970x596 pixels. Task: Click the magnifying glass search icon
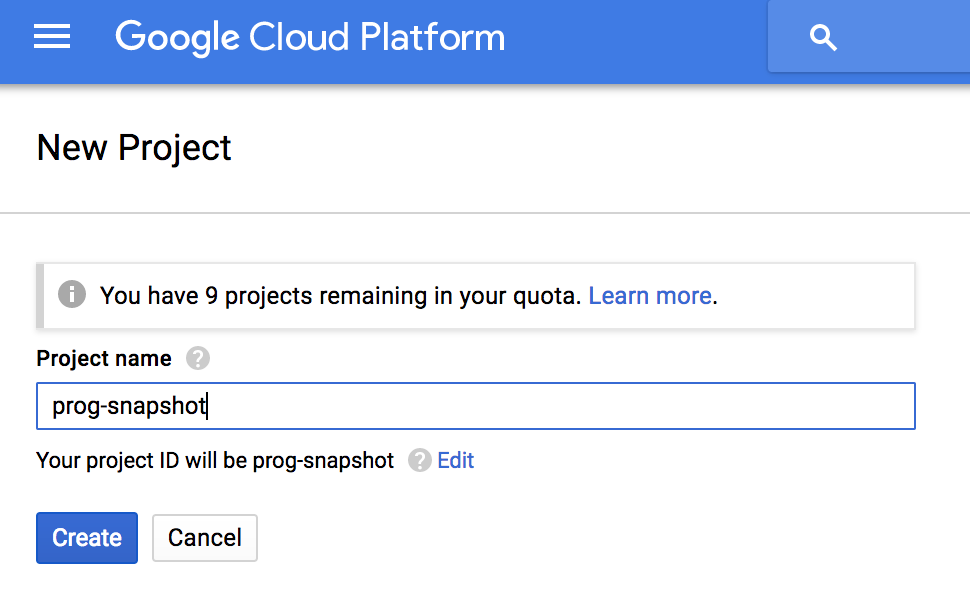(x=823, y=37)
